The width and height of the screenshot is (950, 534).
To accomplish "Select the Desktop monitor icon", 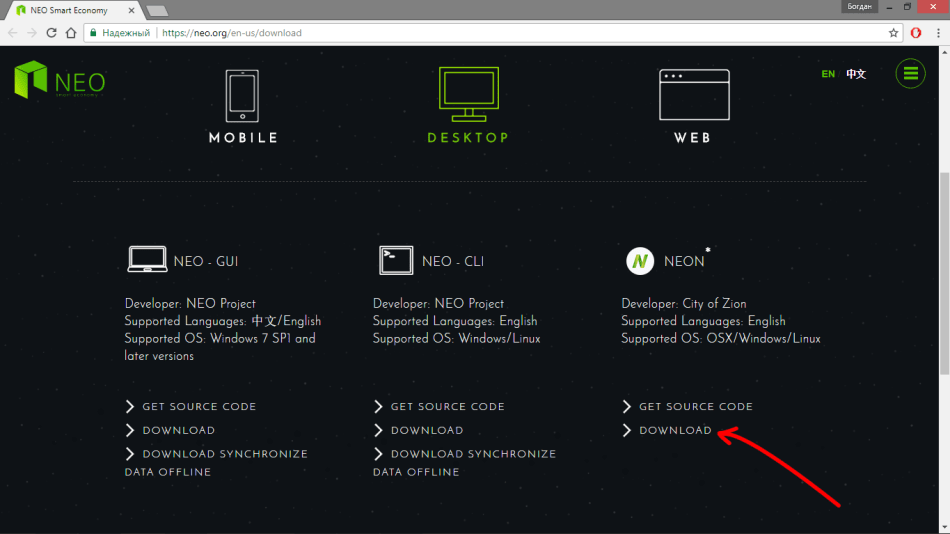I will 468,94.
